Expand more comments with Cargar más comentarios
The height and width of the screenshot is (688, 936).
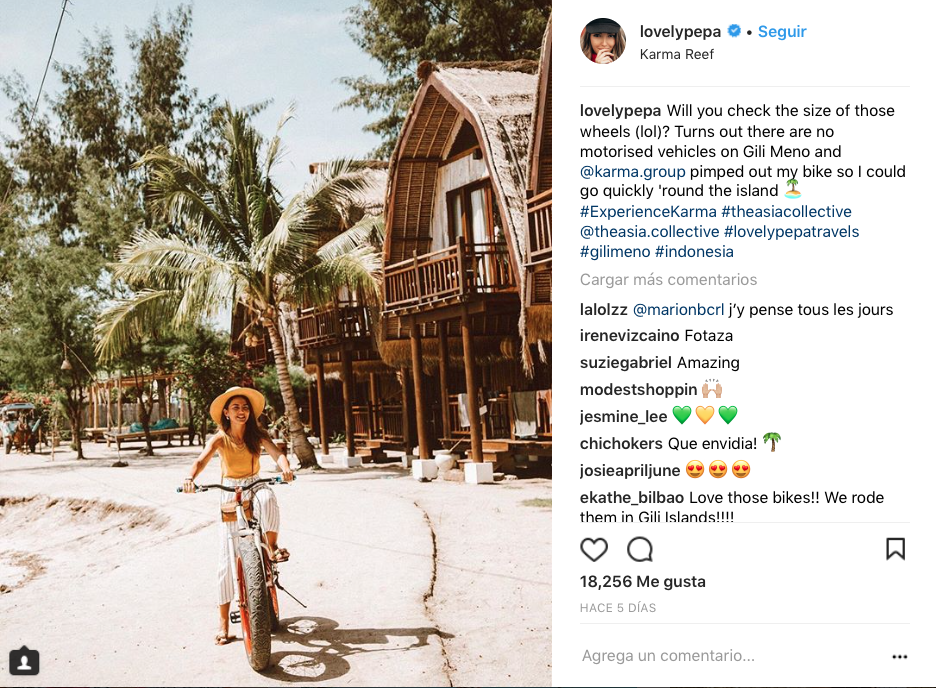(668, 279)
